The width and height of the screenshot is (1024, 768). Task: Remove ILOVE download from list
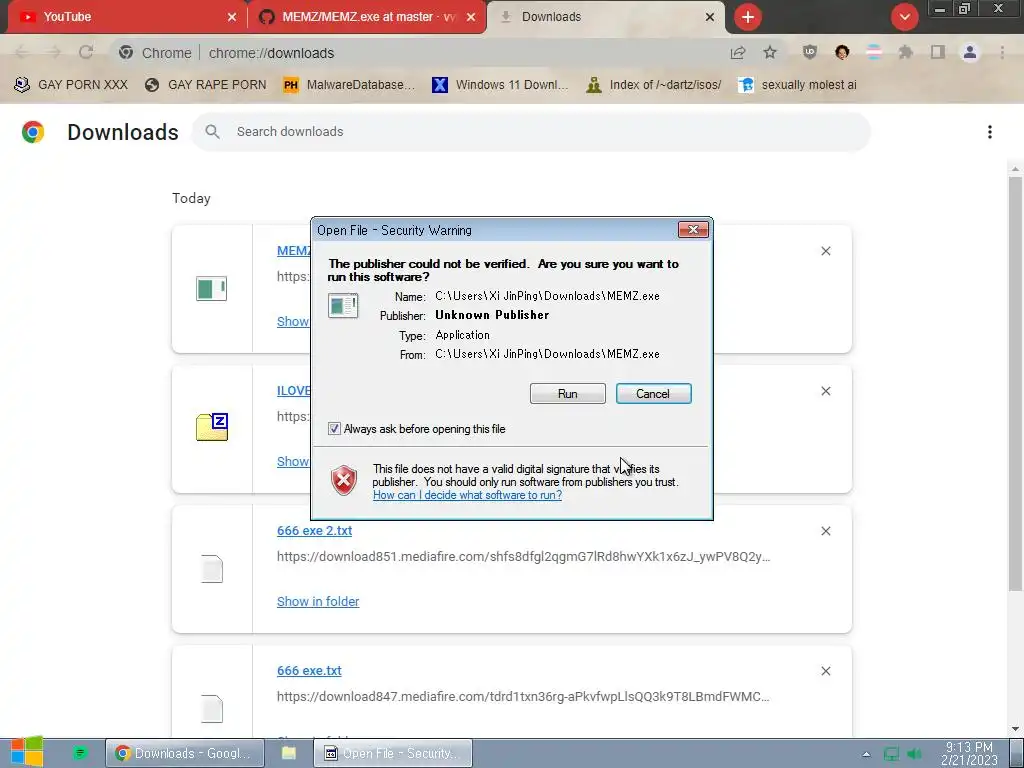(825, 391)
